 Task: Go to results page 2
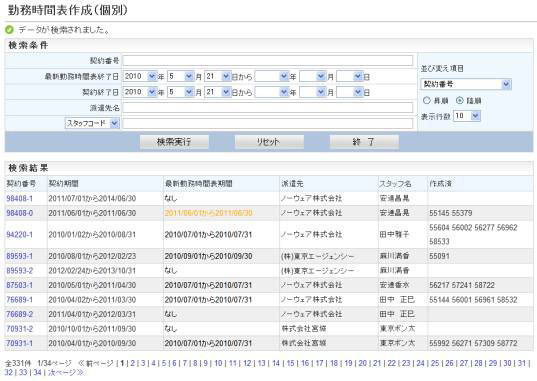coord(133,363)
